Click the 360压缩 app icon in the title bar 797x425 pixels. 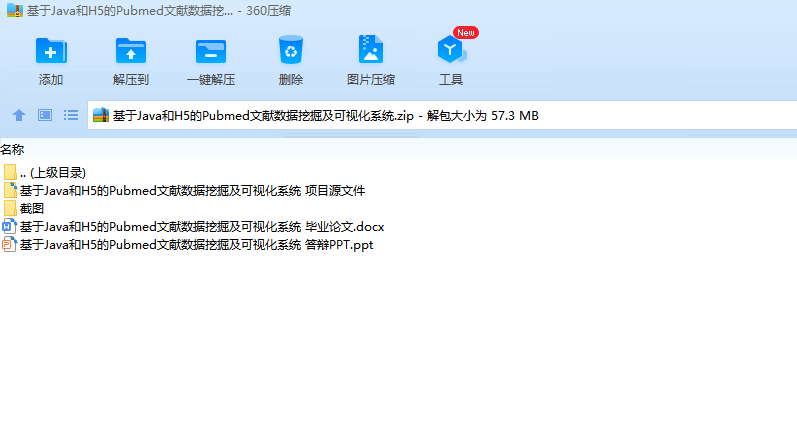(15, 10)
